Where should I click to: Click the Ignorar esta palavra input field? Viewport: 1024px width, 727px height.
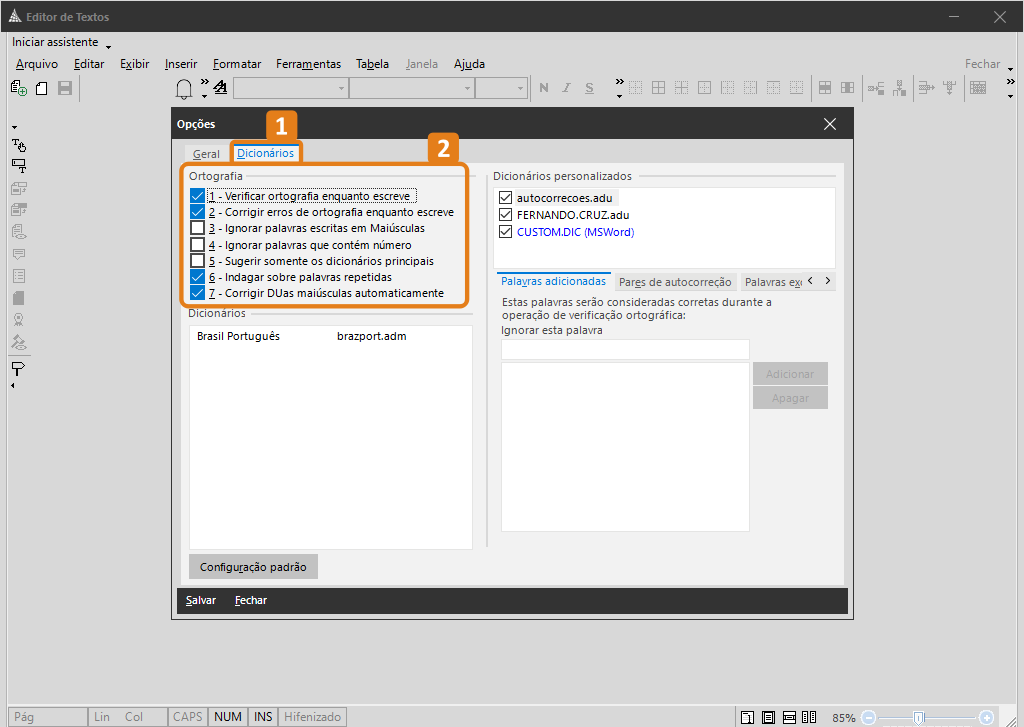[x=625, y=349]
